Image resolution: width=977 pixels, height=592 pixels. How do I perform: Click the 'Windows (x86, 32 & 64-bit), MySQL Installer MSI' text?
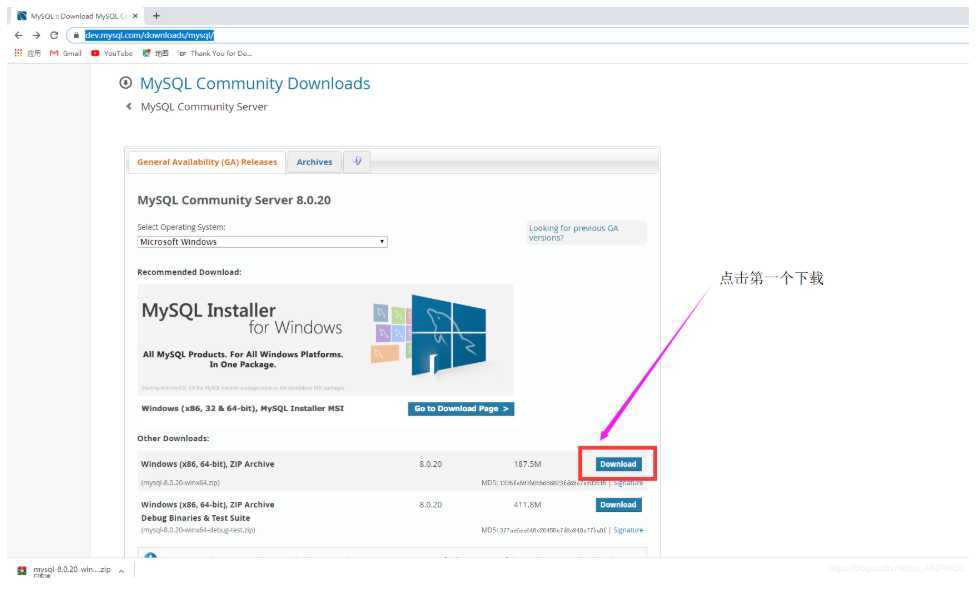[x=242, y=409]
